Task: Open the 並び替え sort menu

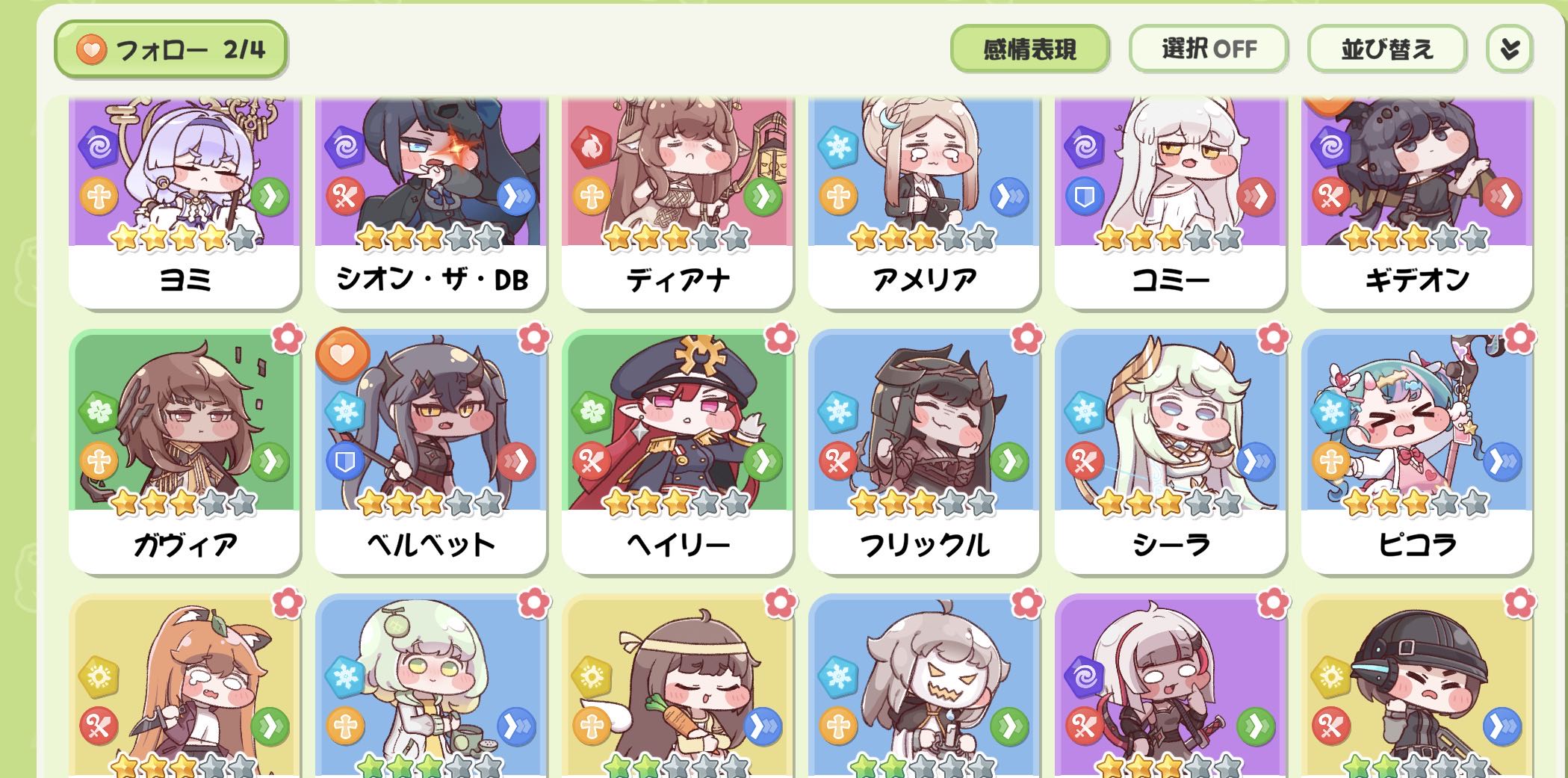Action: pyautogui.click(x=1387, y=49)
